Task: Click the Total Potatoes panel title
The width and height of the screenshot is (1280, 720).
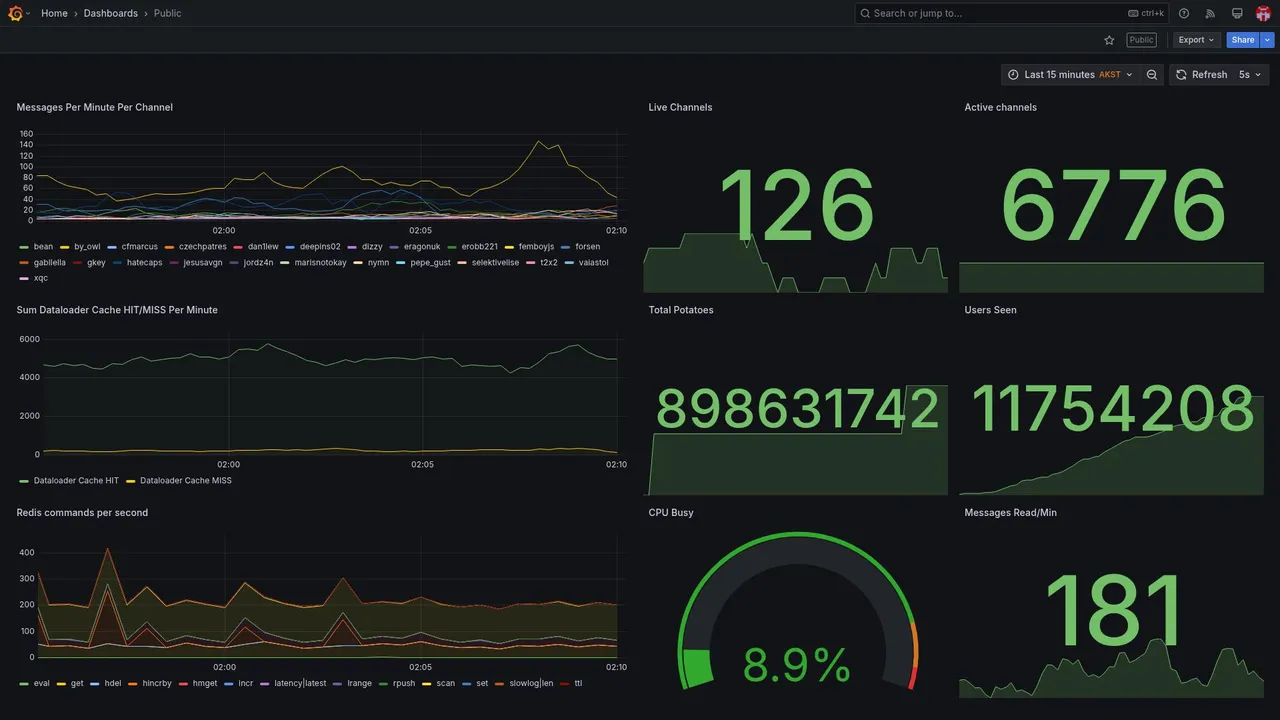Action: [x=681, y=310]
